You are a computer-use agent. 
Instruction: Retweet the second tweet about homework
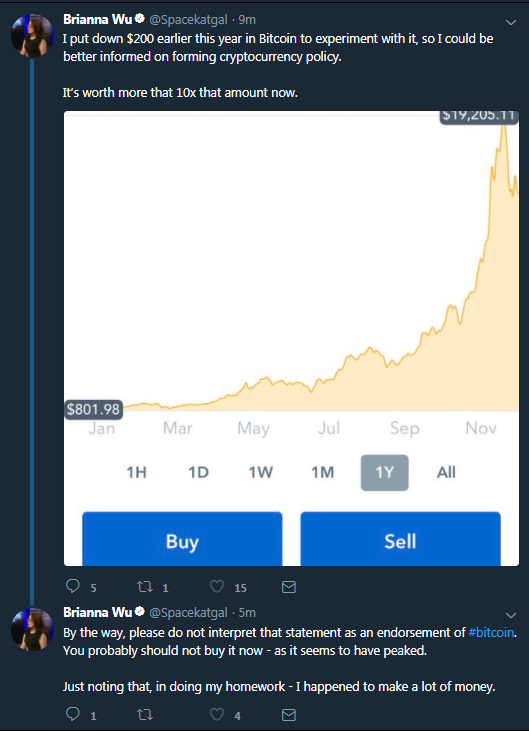pyautogui.click(x=145, y=714)
